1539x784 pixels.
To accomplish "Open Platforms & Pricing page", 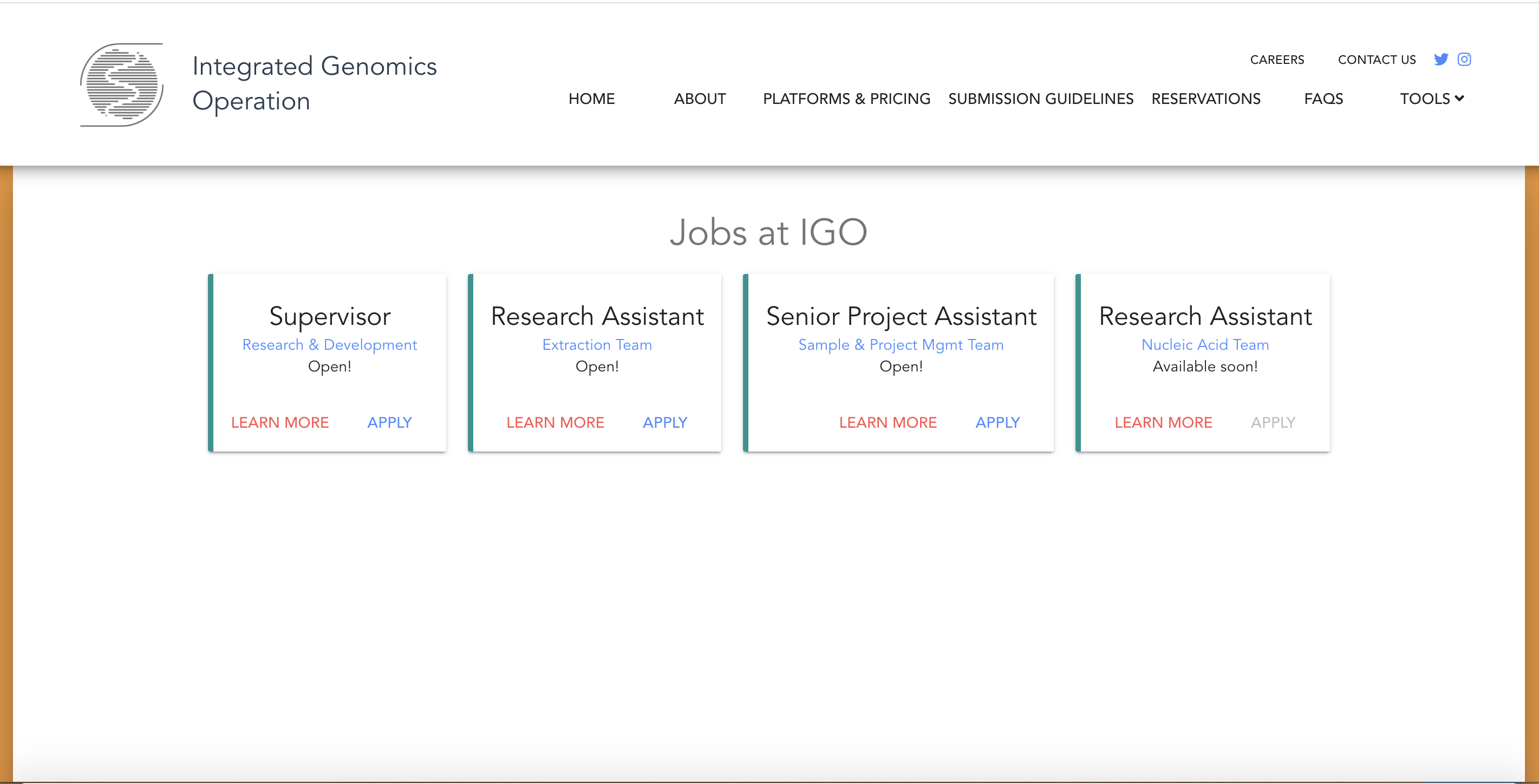I will pyautogui.click(x=846, y=99).
